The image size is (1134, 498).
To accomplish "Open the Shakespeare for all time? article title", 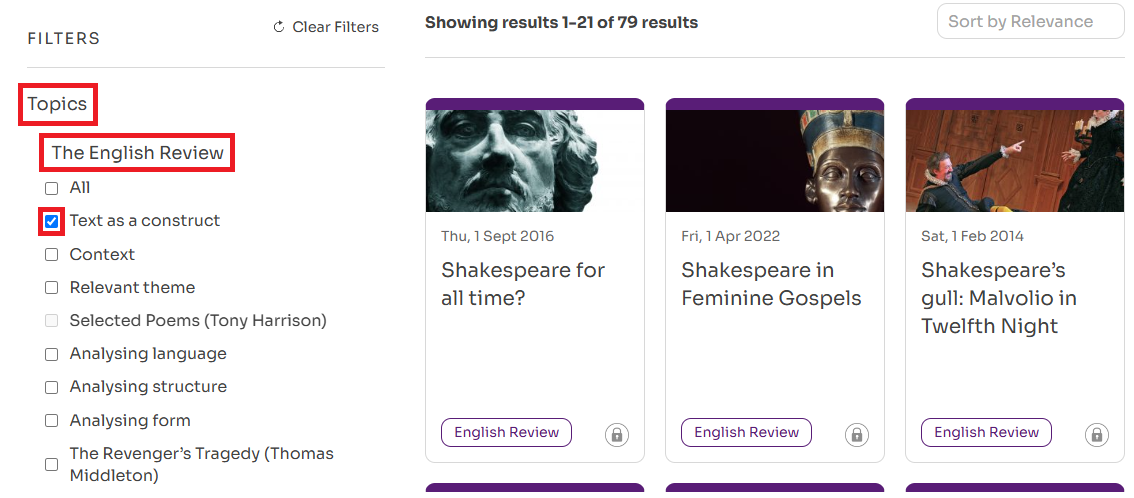I will tap(523, 284).
